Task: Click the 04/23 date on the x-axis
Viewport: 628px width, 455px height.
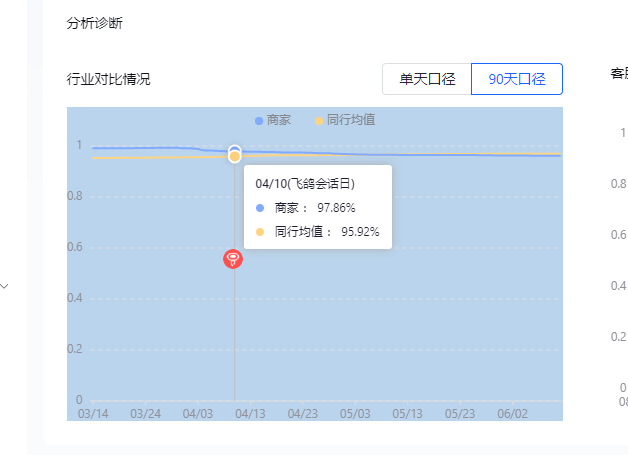Action: pos(303,412)
